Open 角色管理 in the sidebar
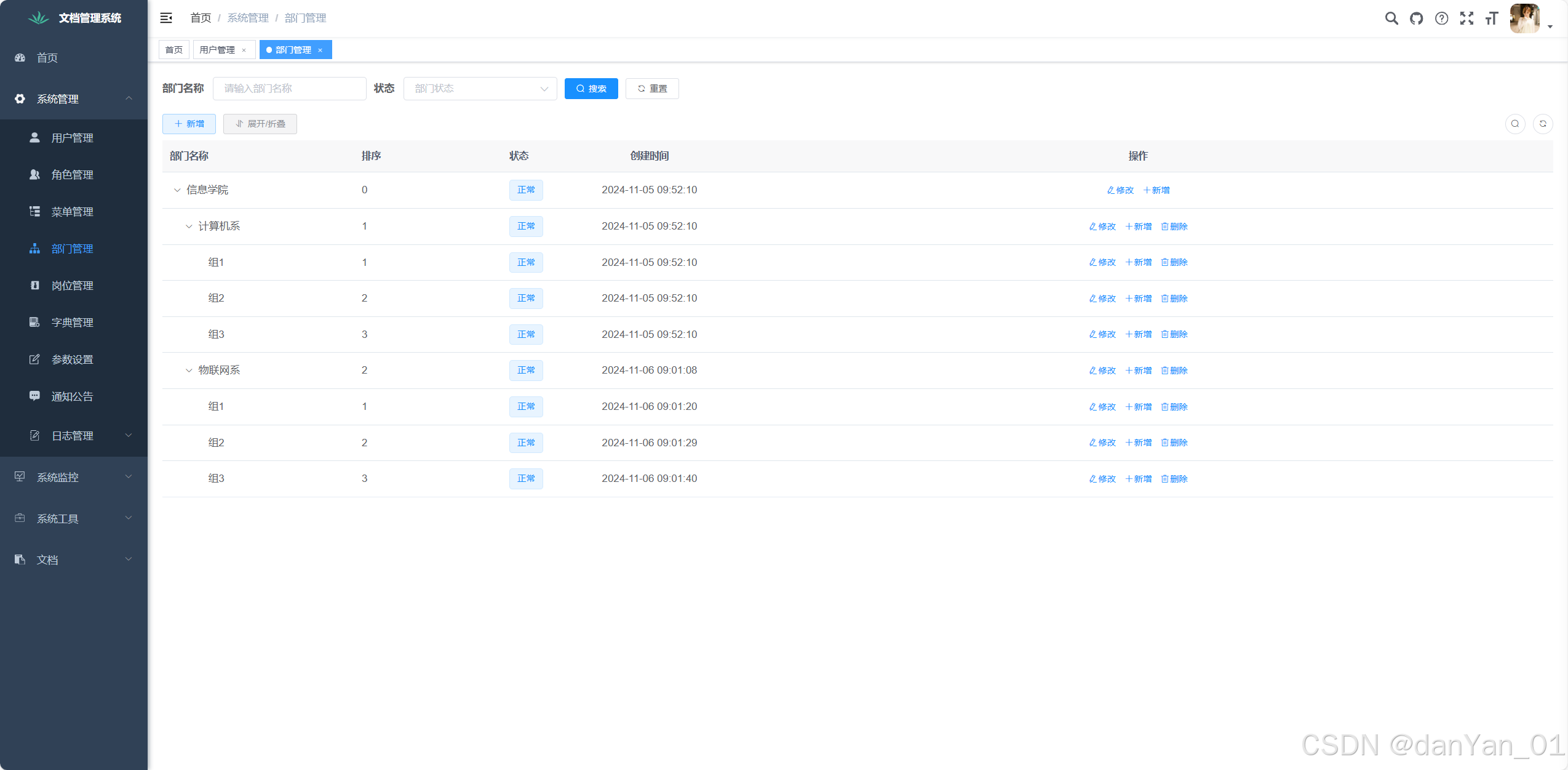This screenshot has width=1568, height=770. [72, 175]
